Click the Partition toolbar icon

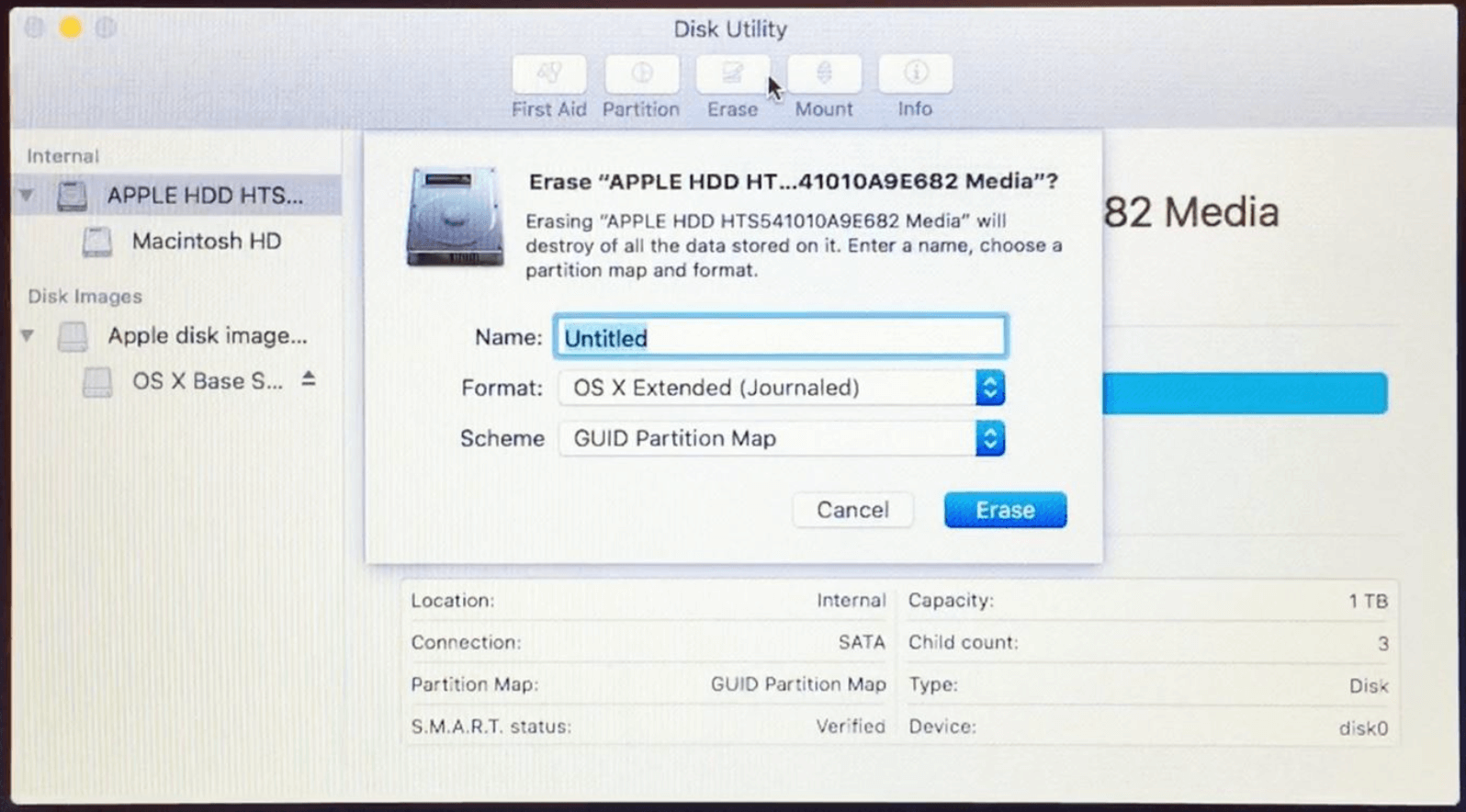(641, 73)
